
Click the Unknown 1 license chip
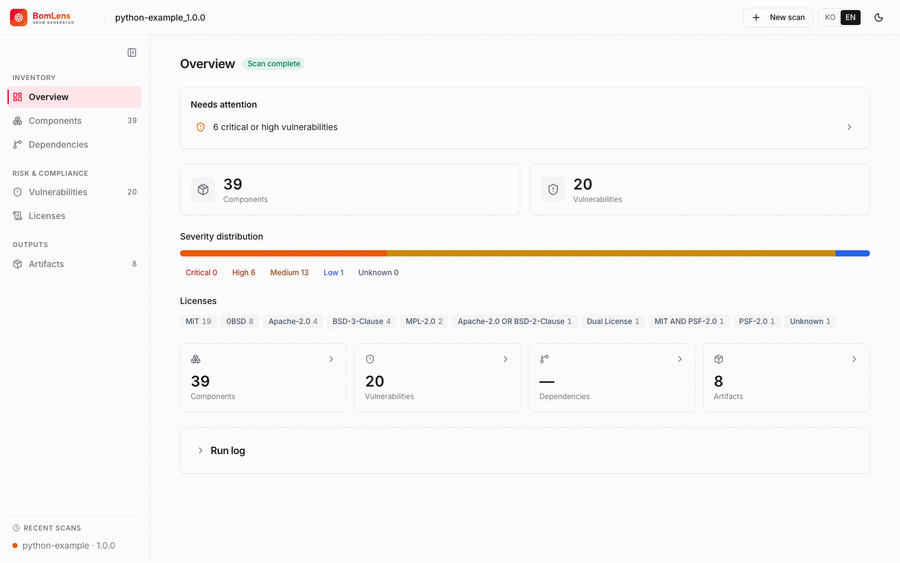click(x=810, y=321)
